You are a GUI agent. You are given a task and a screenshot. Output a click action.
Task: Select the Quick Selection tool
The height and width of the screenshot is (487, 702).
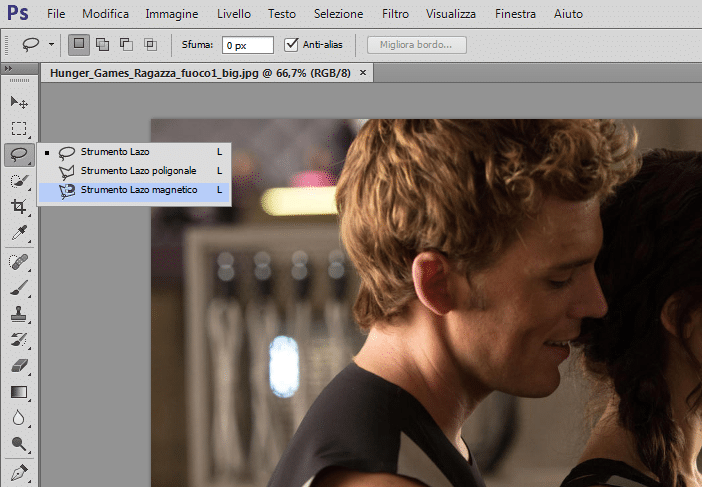[19, 180]
